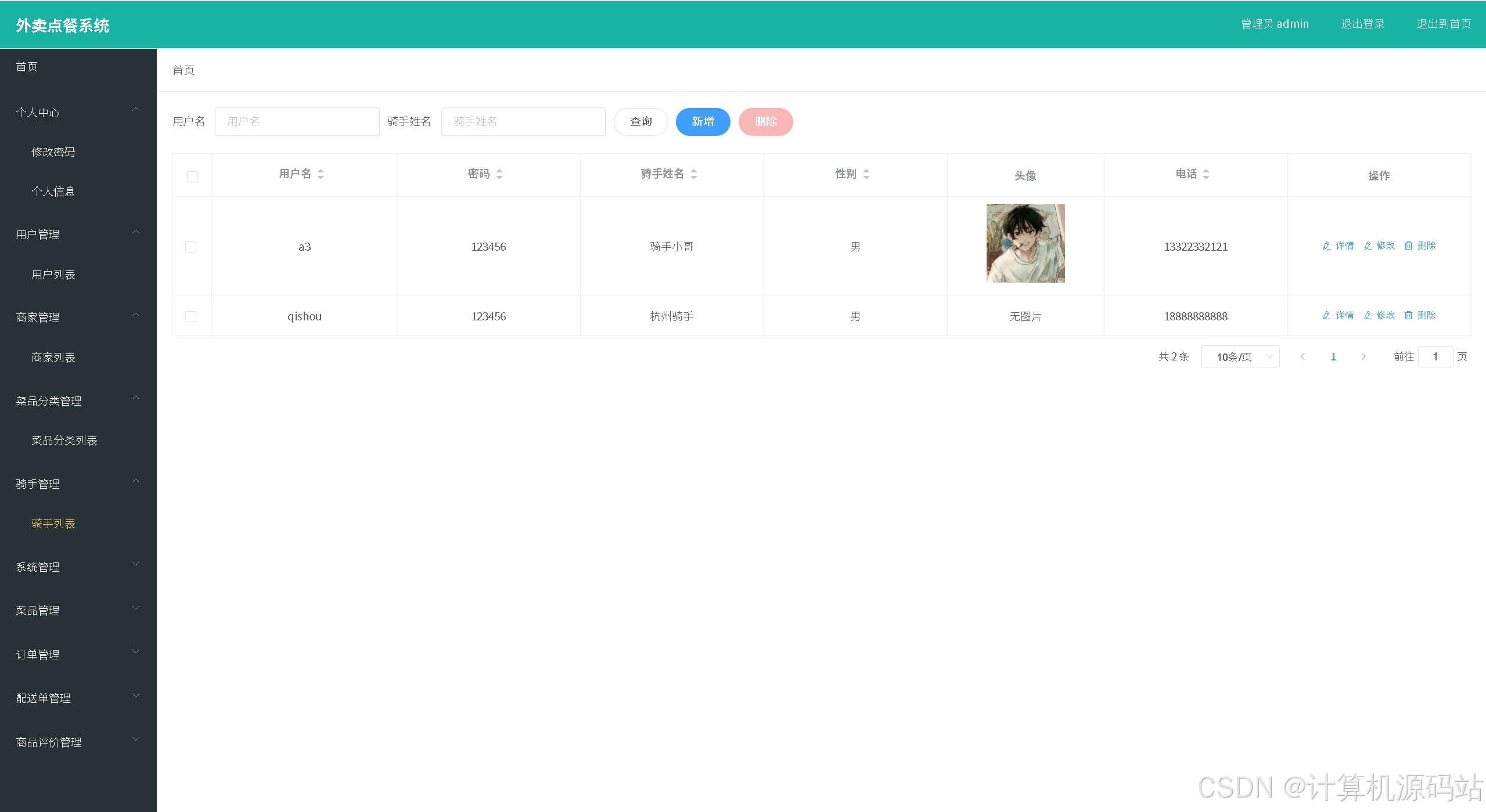Click the 无图片 cell

point(1025,316)
